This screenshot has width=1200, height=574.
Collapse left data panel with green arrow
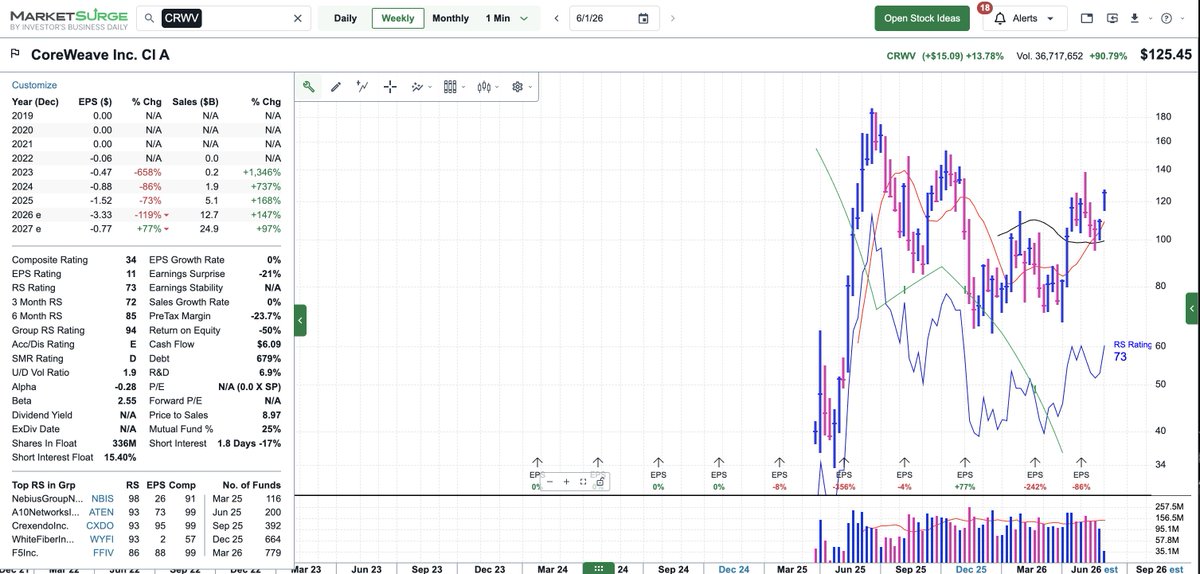[300, 320]
